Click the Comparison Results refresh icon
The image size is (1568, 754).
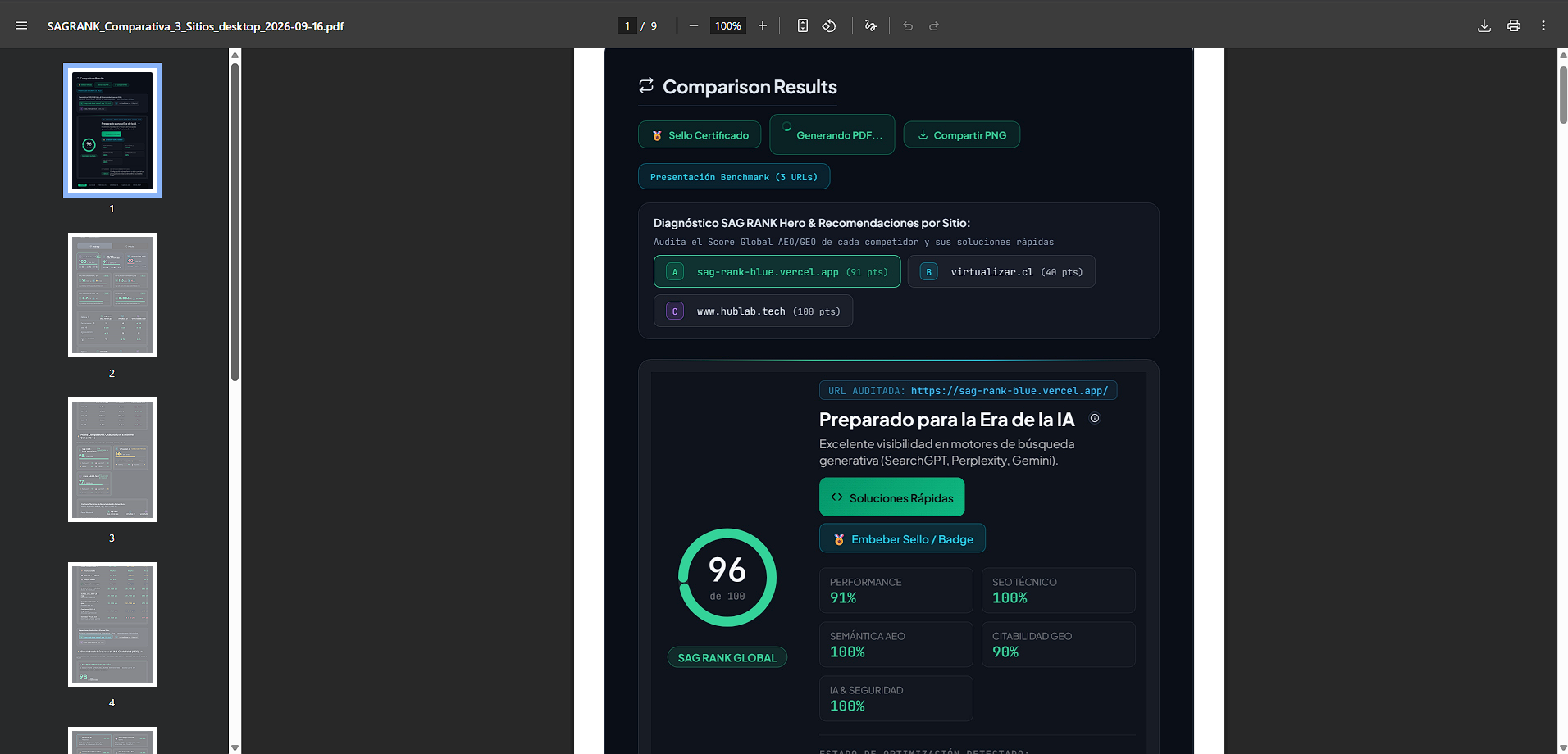tap(646, 85)
